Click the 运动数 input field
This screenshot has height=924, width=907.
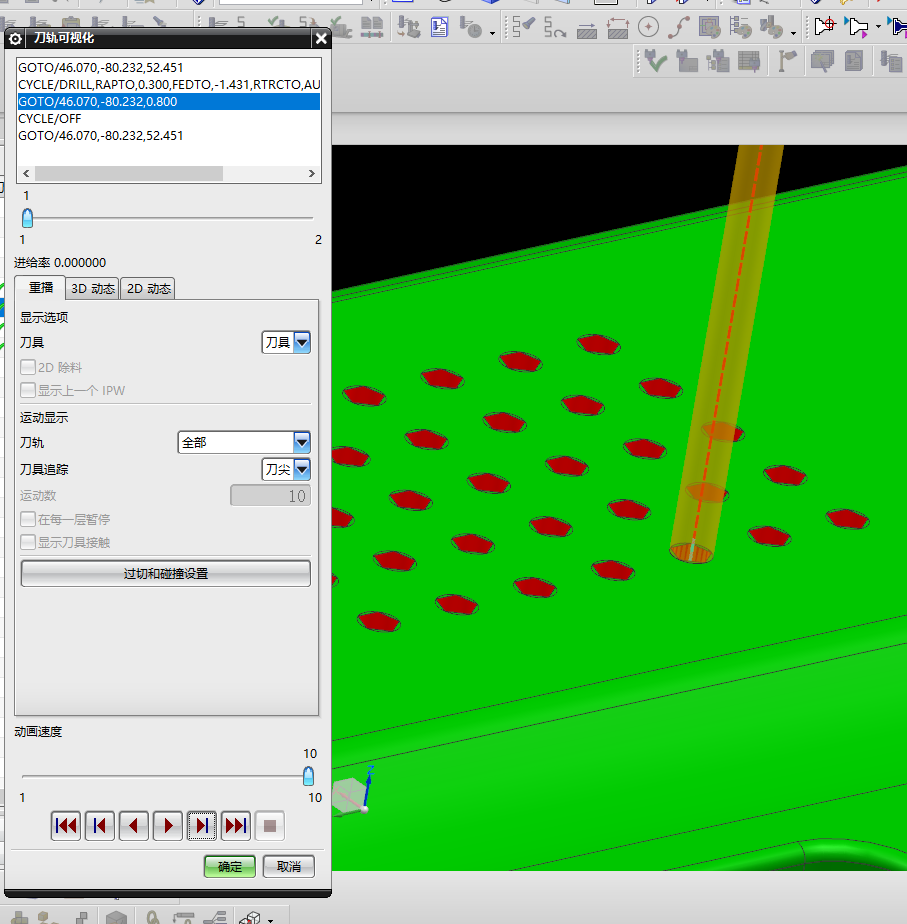point(271,496)
